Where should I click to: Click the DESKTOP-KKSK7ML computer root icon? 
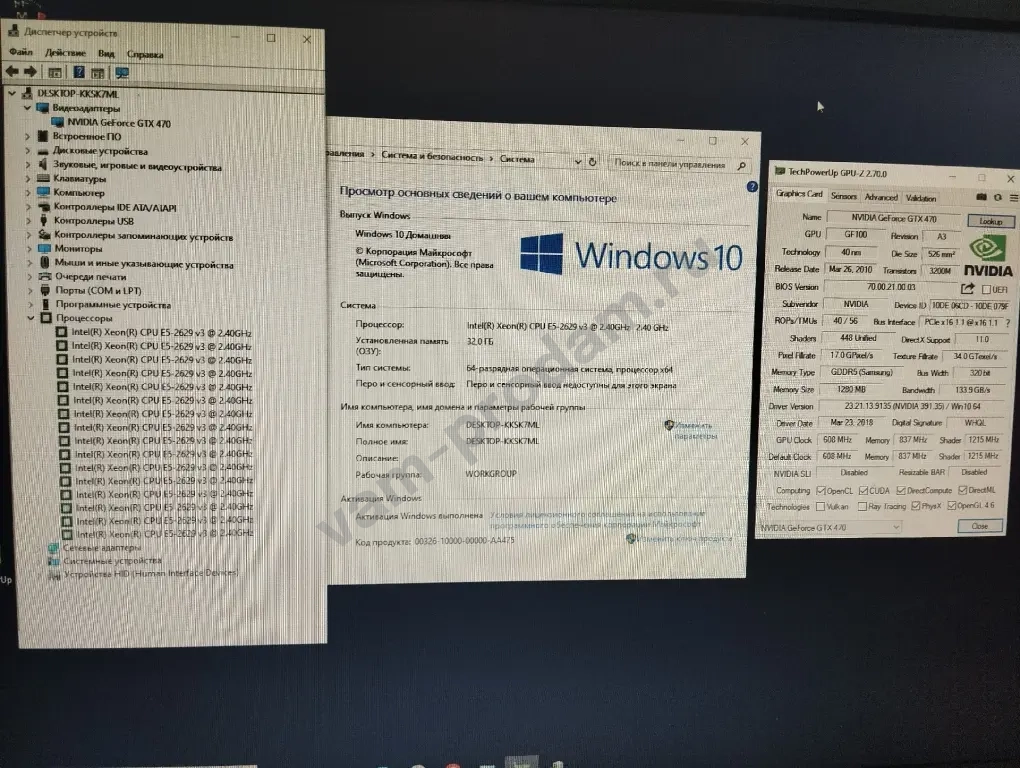coord(27,94)
